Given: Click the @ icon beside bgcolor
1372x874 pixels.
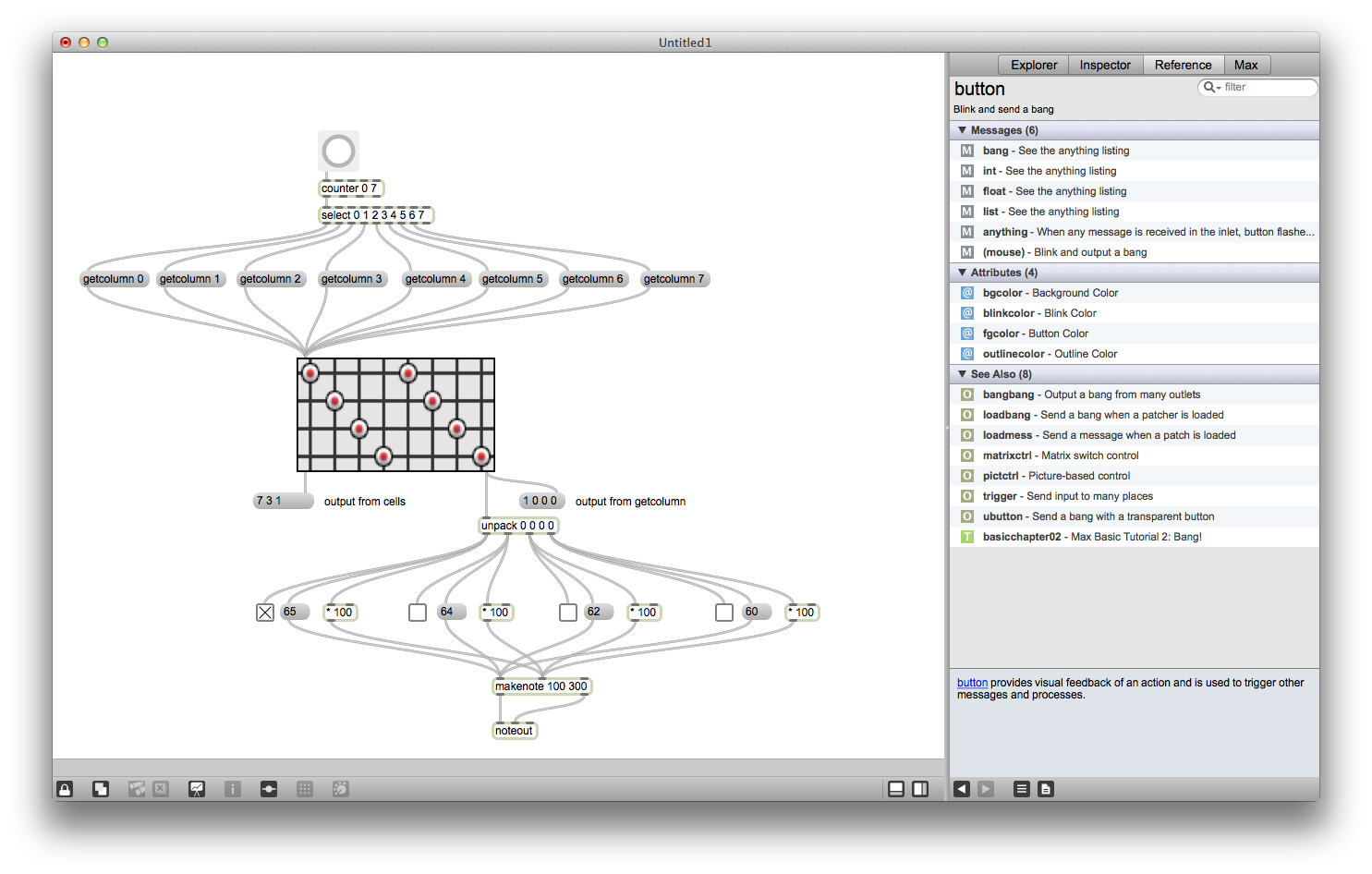Looking at the screenshot, I should 966,293.
